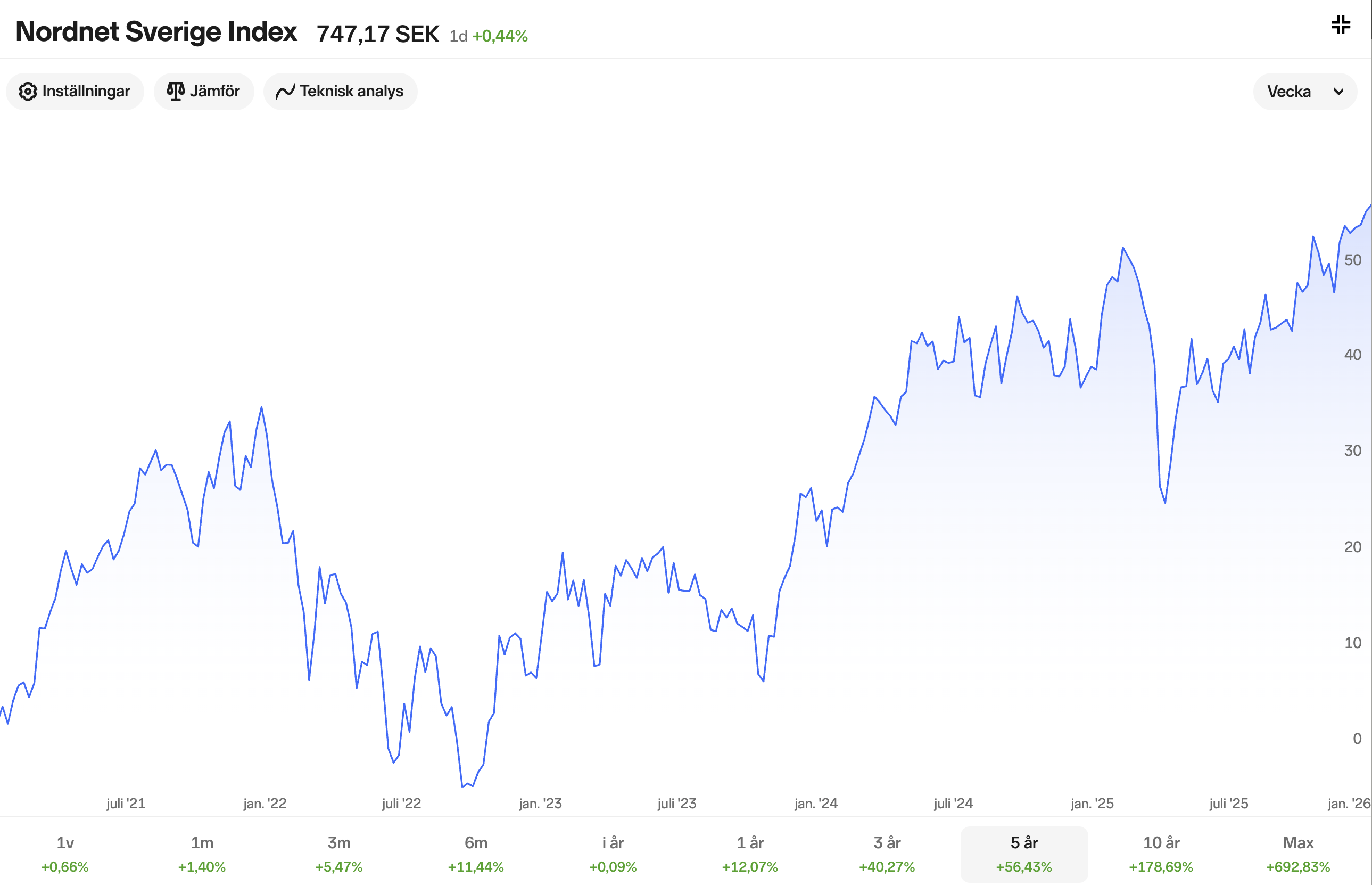The image size is (1372, 885).
Task: Show the year-to-date 'i år' range
Action: (x=613, y=854)
